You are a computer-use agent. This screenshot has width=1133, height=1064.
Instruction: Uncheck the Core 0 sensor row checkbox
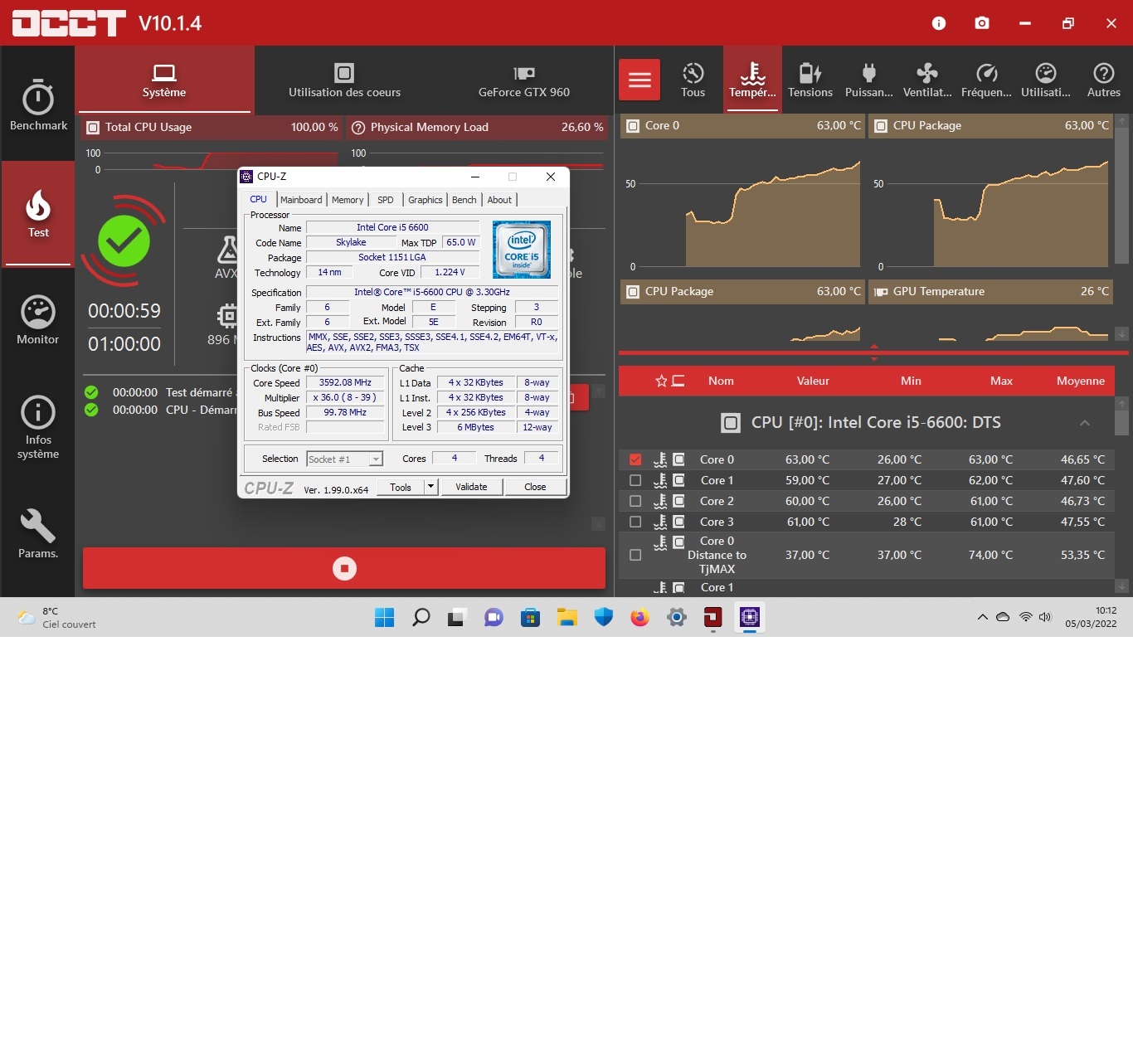635,459
